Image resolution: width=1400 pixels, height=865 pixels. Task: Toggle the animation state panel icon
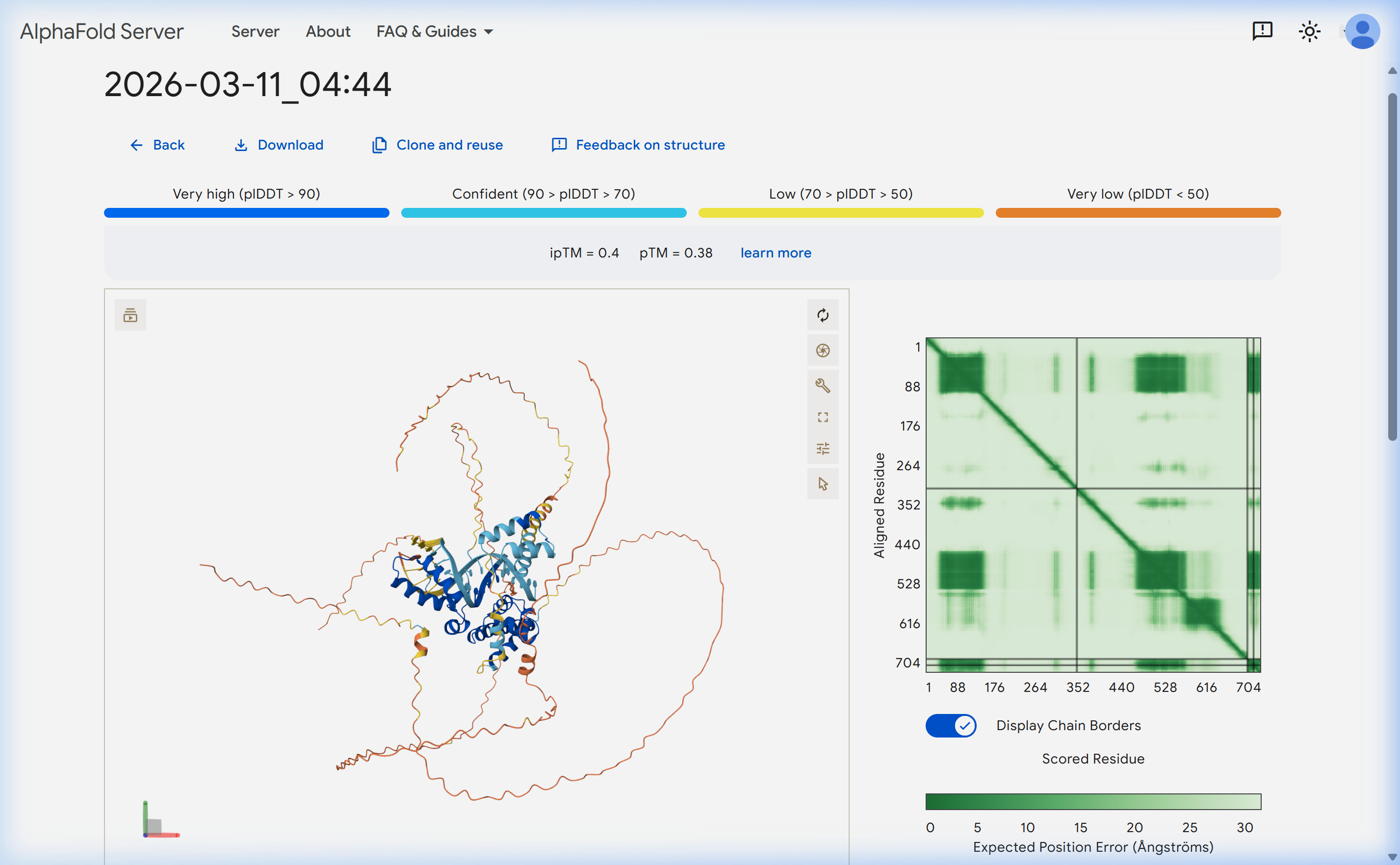point(130,315)
